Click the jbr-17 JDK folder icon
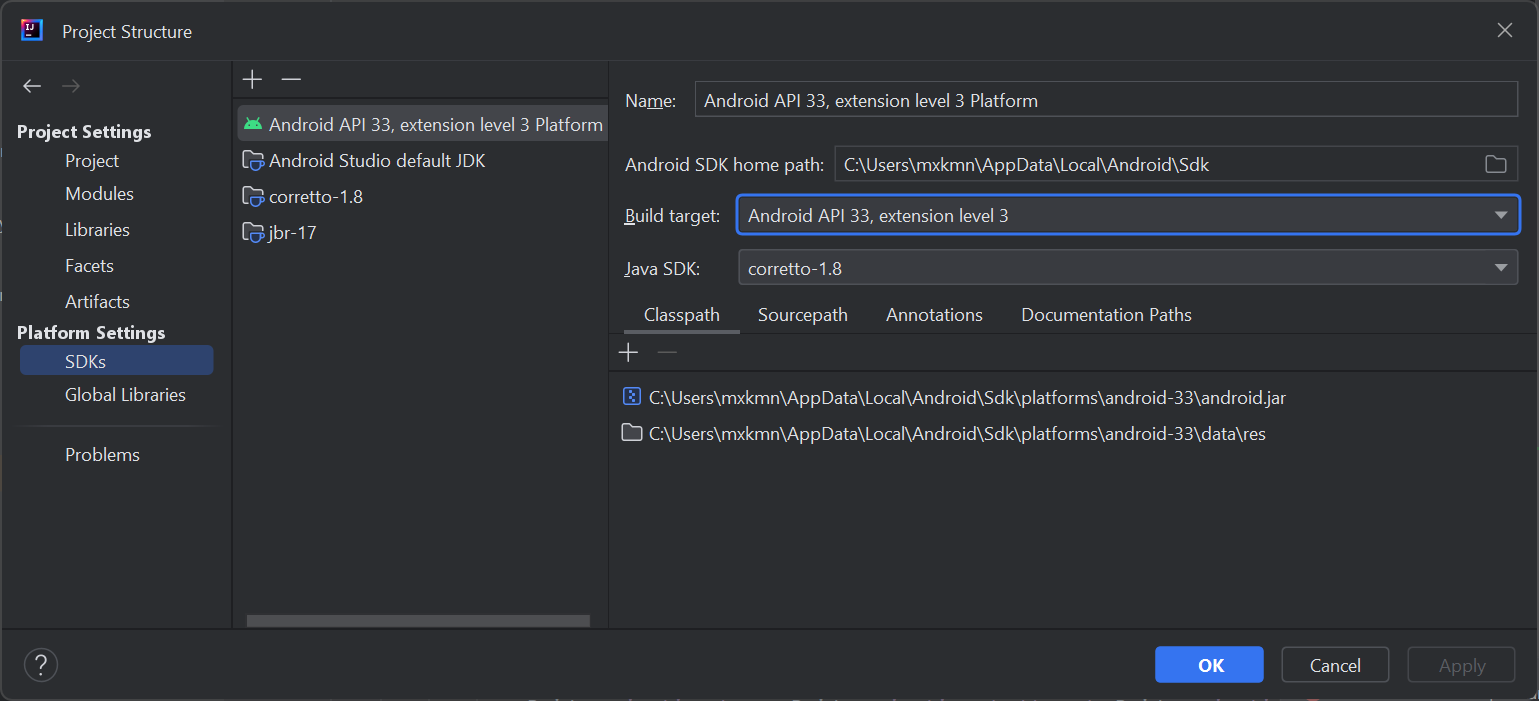Viewport: 1539px width, 701px height. tap(253, 232)
